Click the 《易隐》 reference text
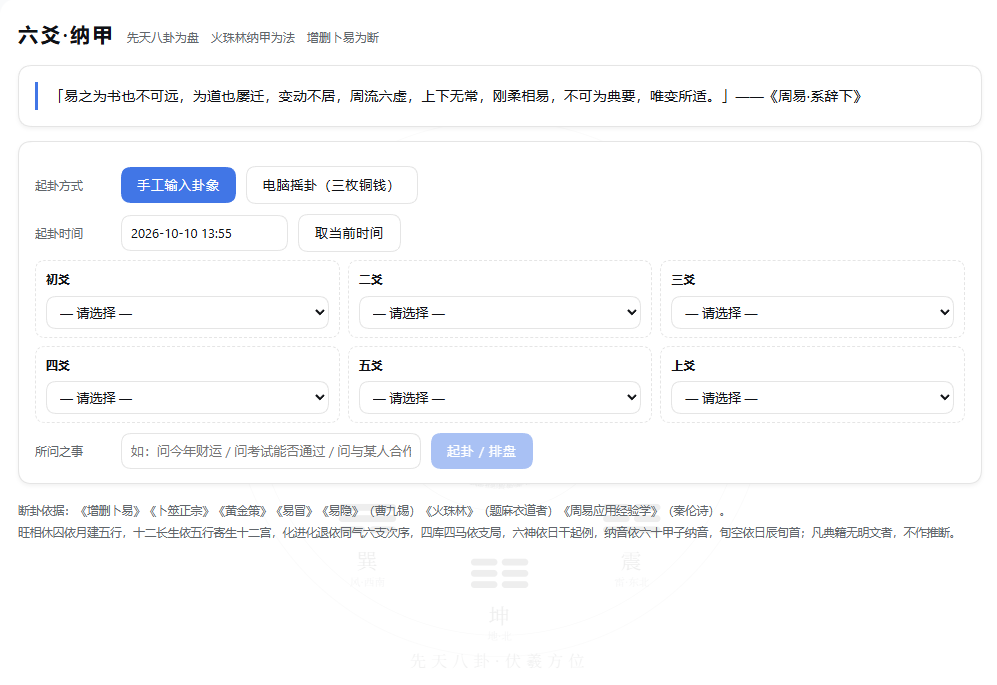This screenshot has width=997, height=685. [x=341, y=511]
